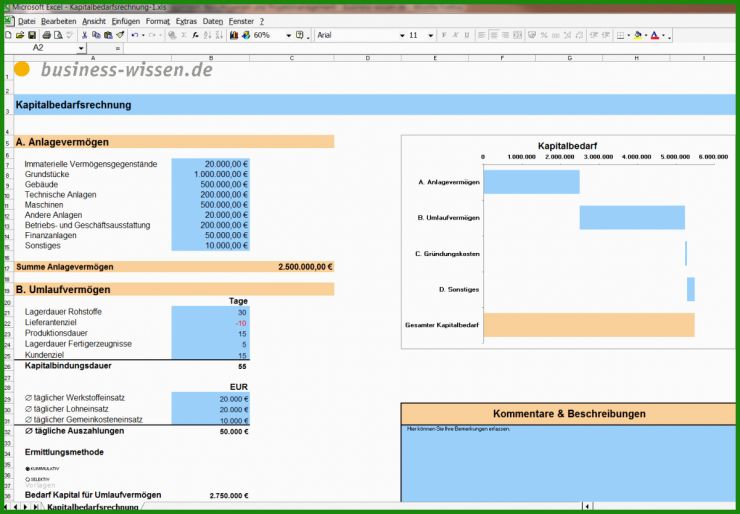Open the Chart Wizard icon

[234, 35]
